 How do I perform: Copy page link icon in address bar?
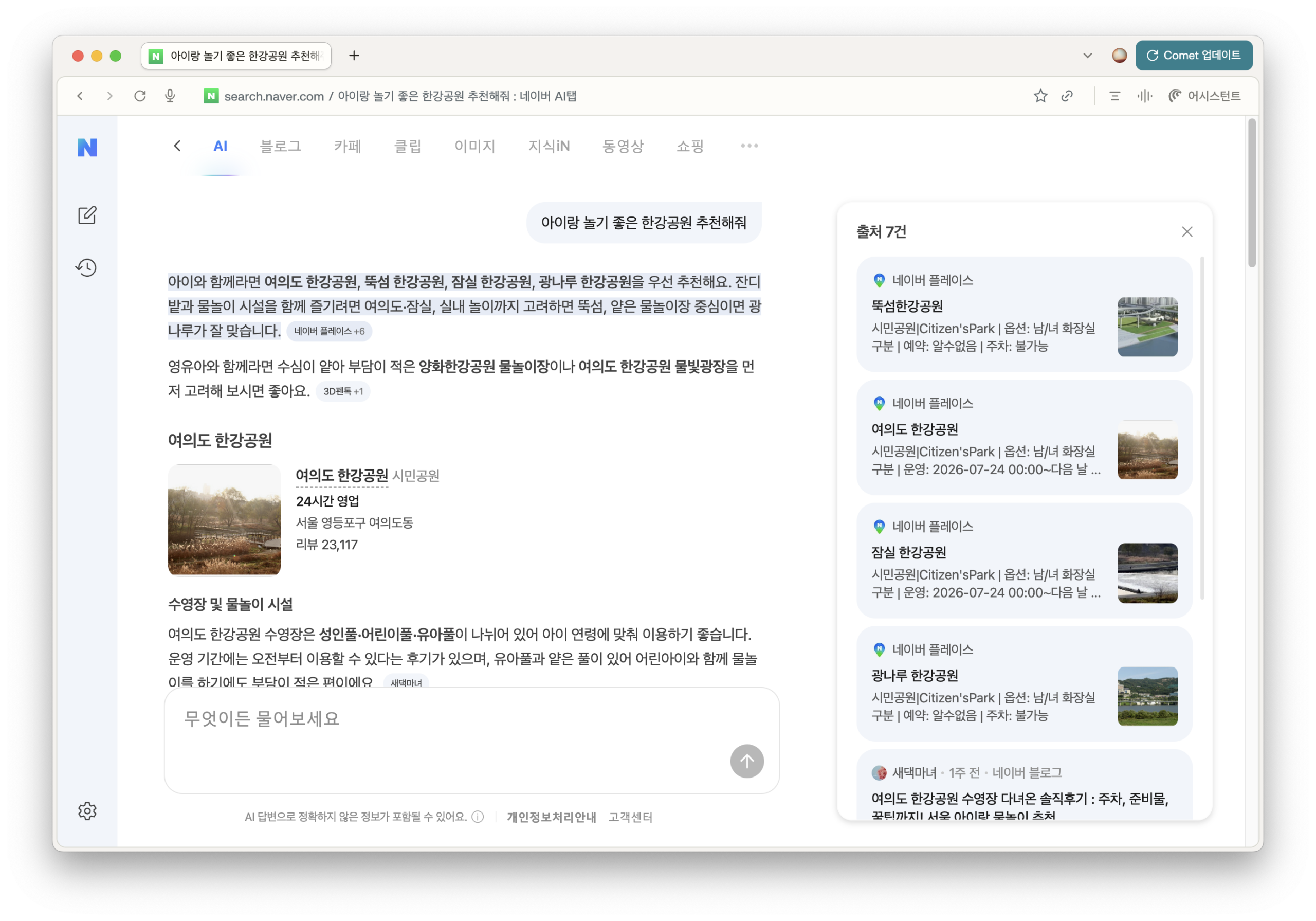tap(1067, 96)
